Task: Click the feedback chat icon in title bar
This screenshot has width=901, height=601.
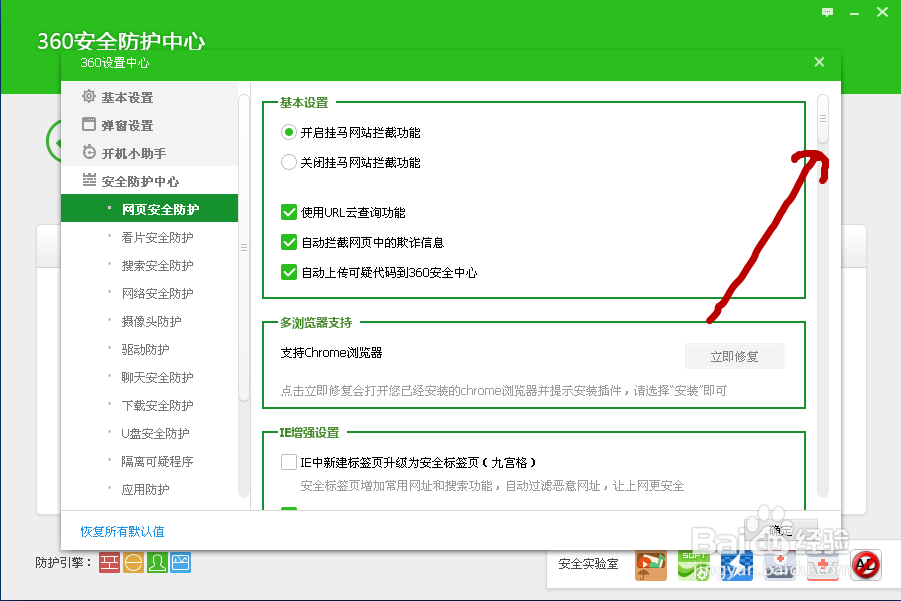Action: [x=827, y=12]
